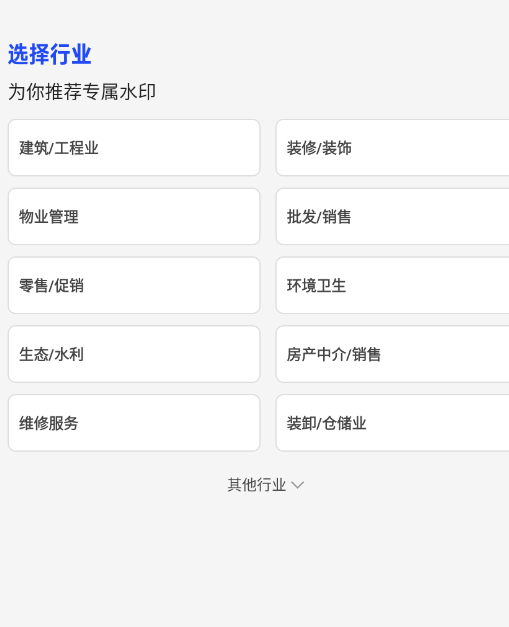The image size is (509, 627).
Task: Choose 房产中介/销售 as industry
Action: 392,354
